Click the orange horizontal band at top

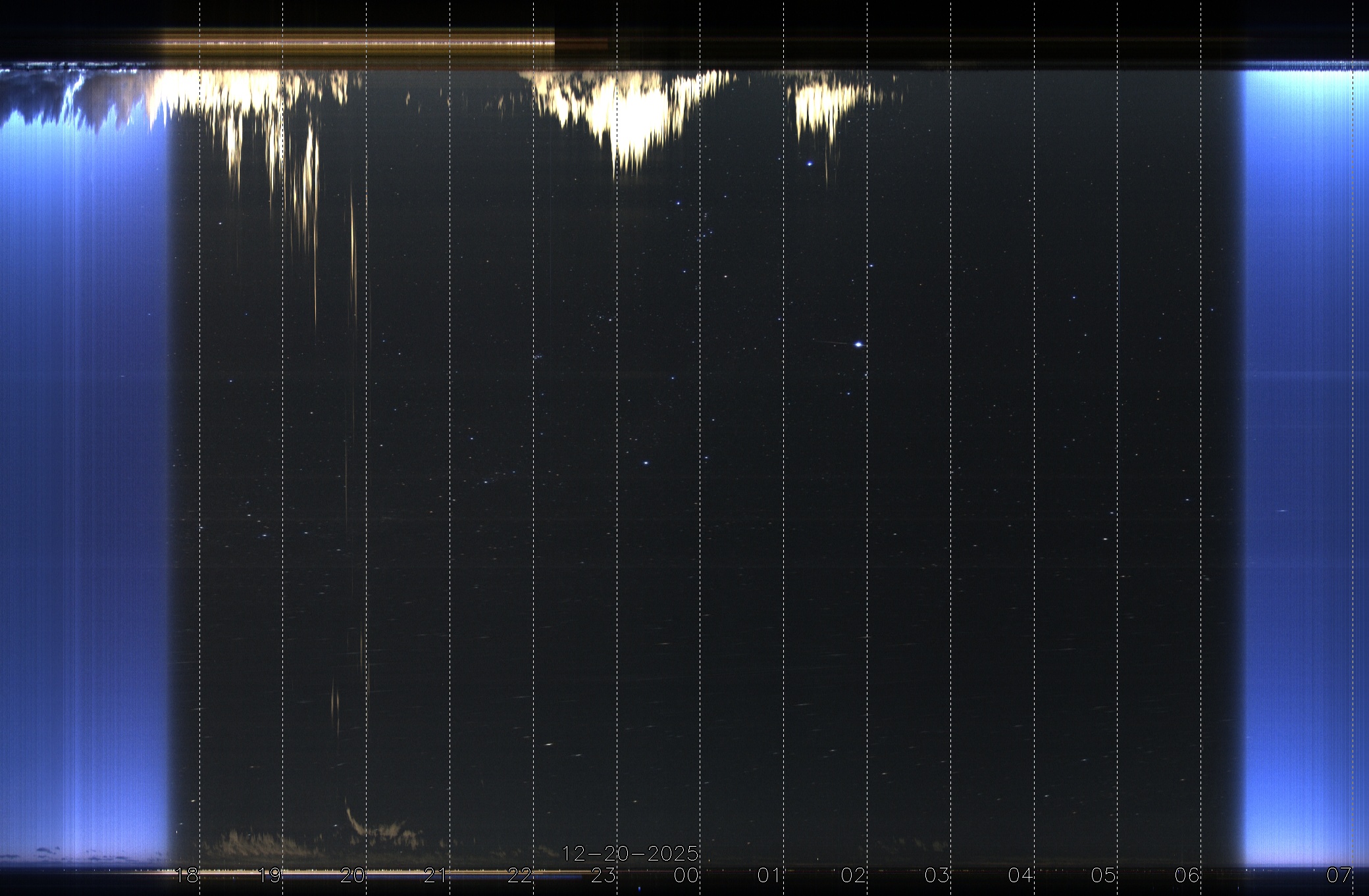355,44
